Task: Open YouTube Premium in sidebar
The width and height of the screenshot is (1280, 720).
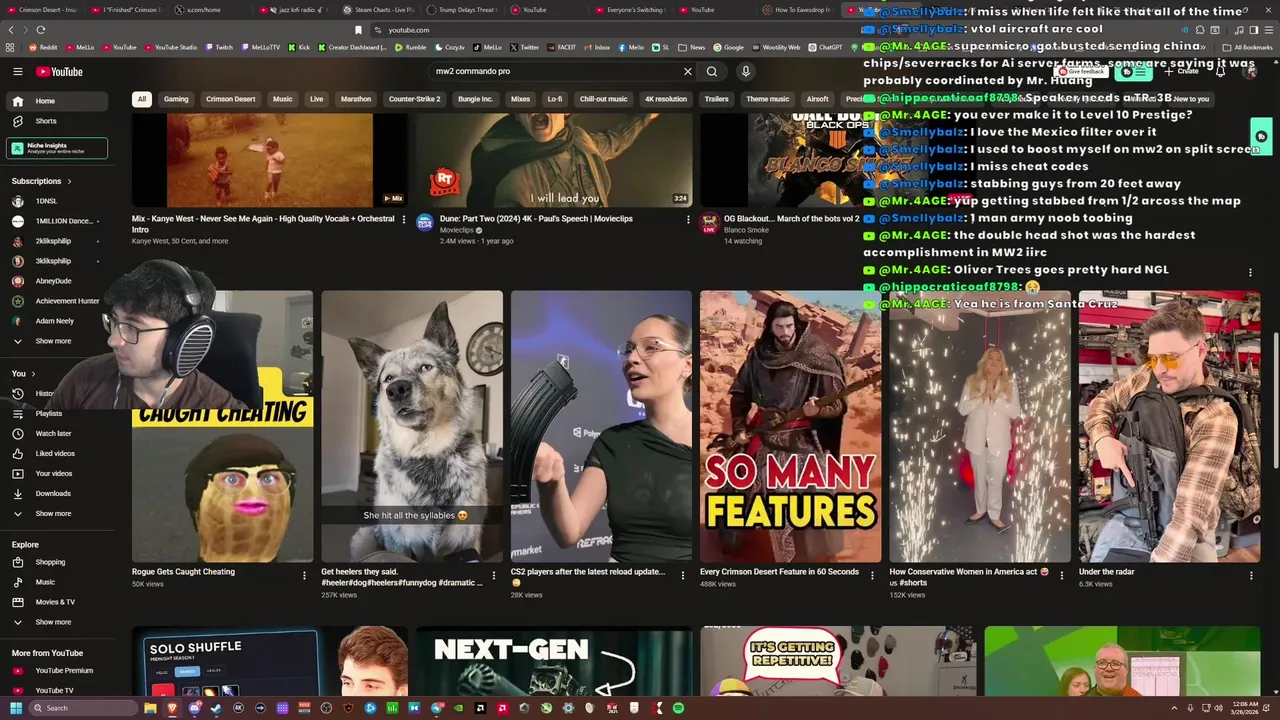Action: 56,671
